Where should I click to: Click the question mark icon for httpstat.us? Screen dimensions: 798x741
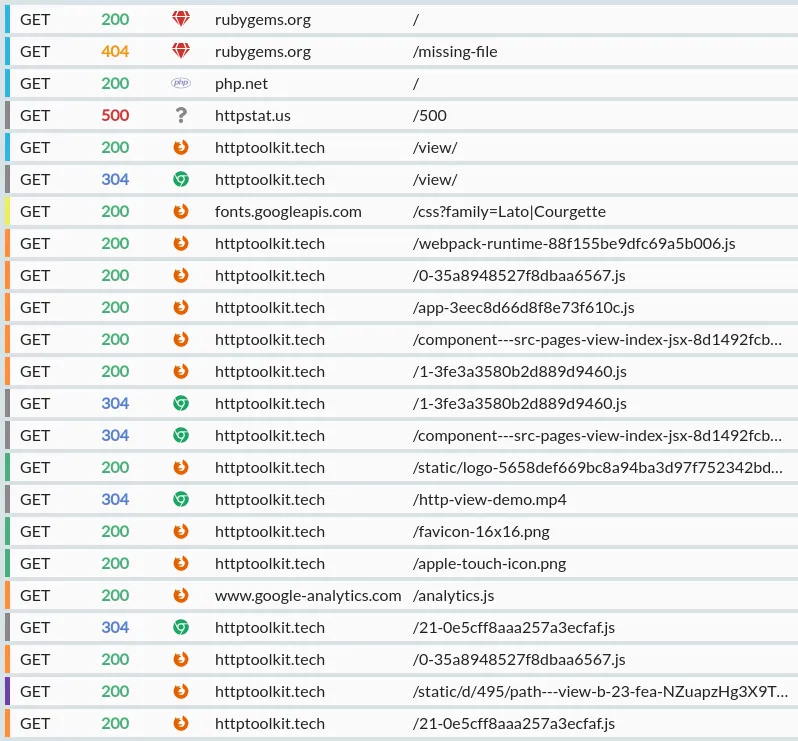click(181, 115)
